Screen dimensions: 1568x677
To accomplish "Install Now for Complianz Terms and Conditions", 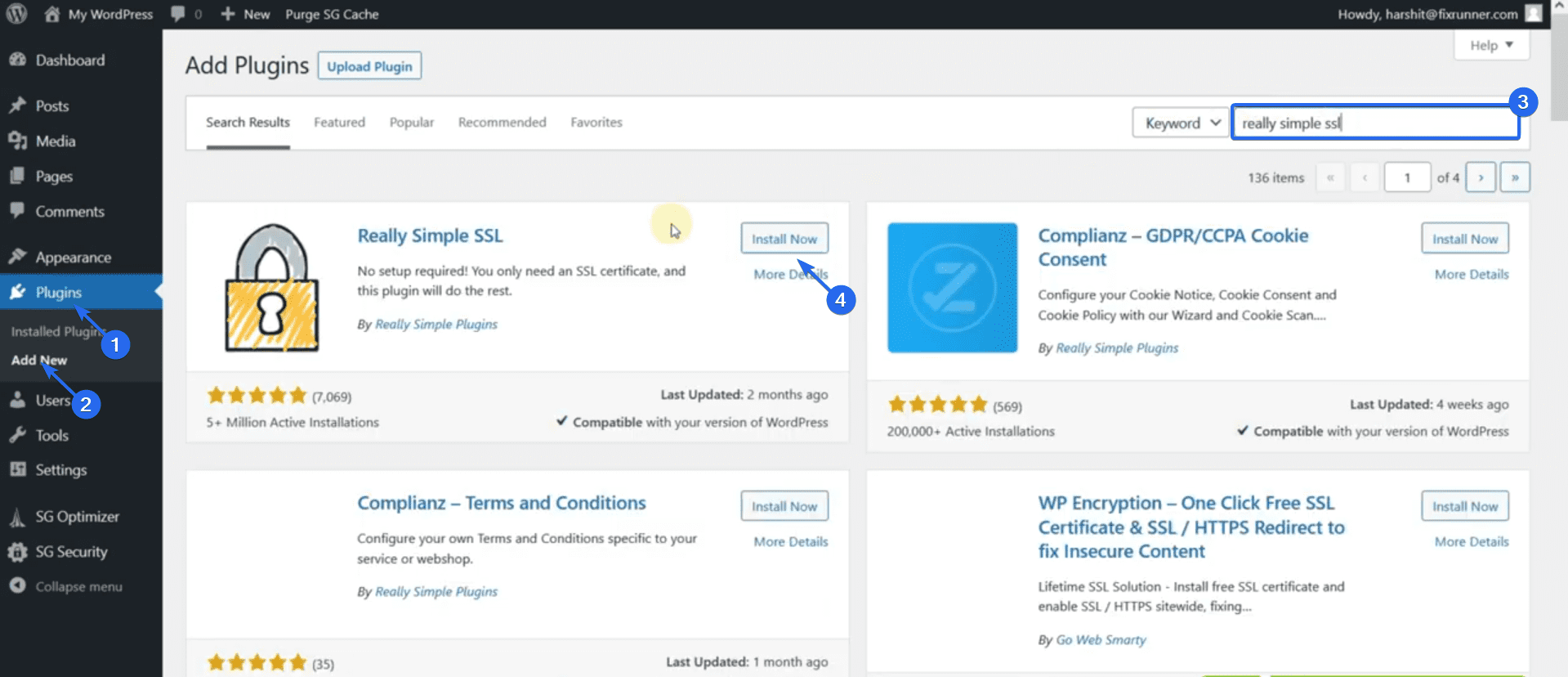I will point(784,506).
